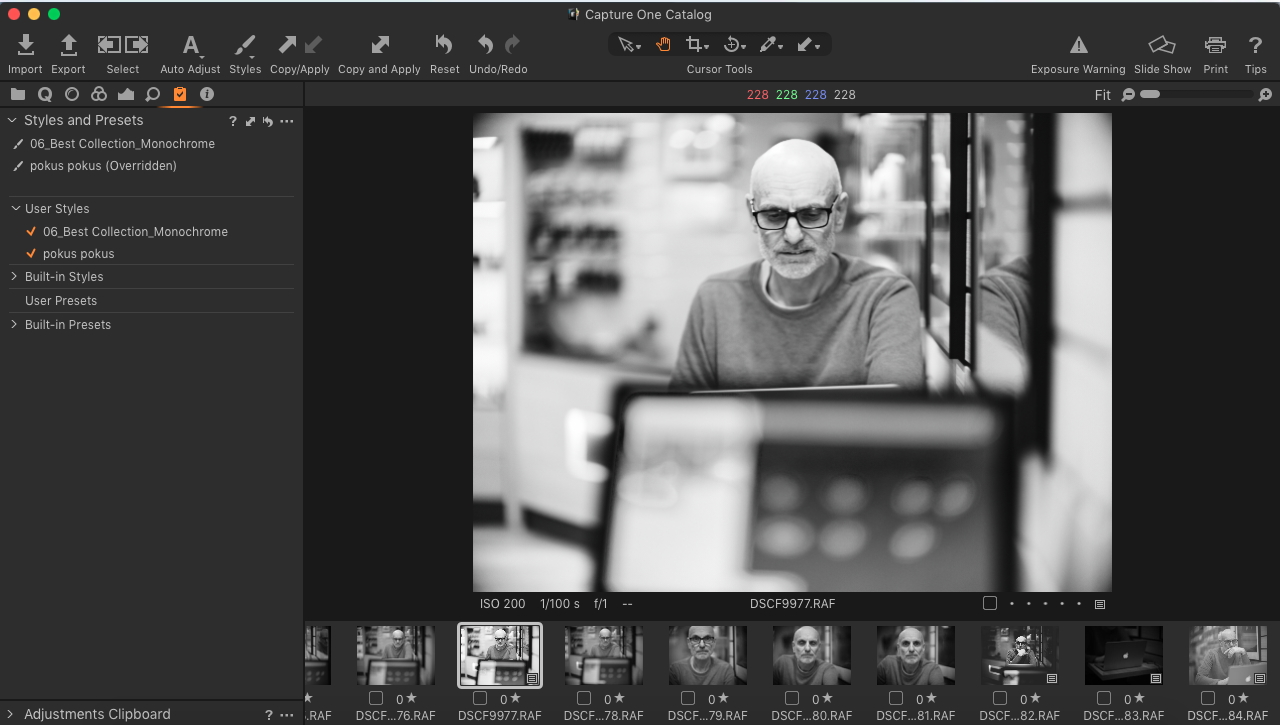The height and width of the screenshot is (725, 1280).
Task: Activate the arrow selection cursor tool
Action: (627, 44)
